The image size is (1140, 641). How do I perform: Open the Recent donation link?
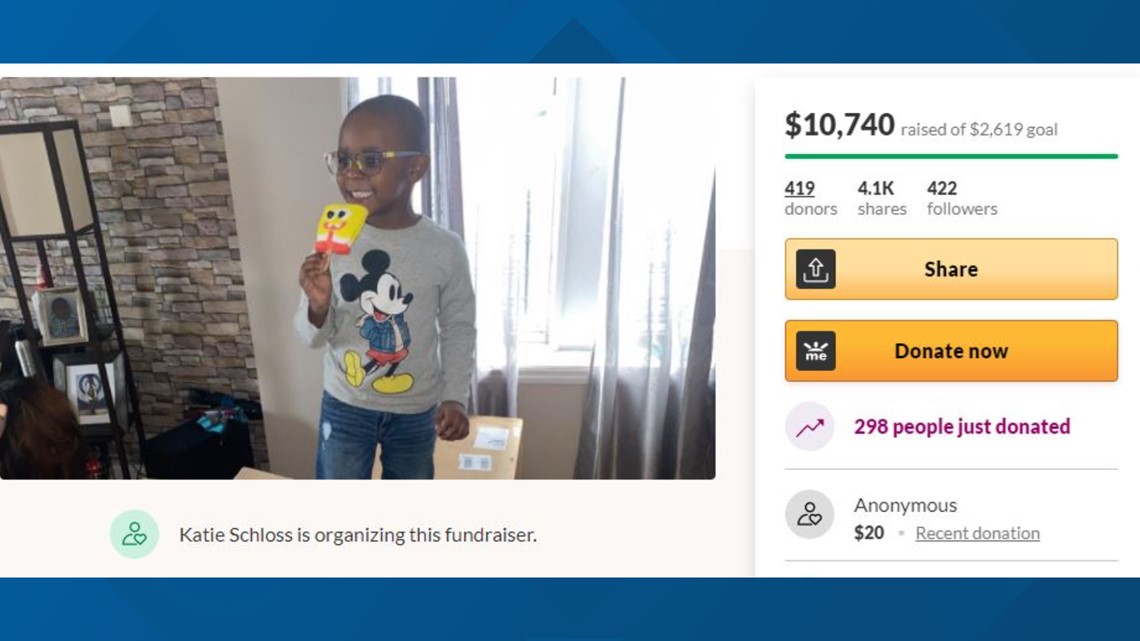click(977, 533)
